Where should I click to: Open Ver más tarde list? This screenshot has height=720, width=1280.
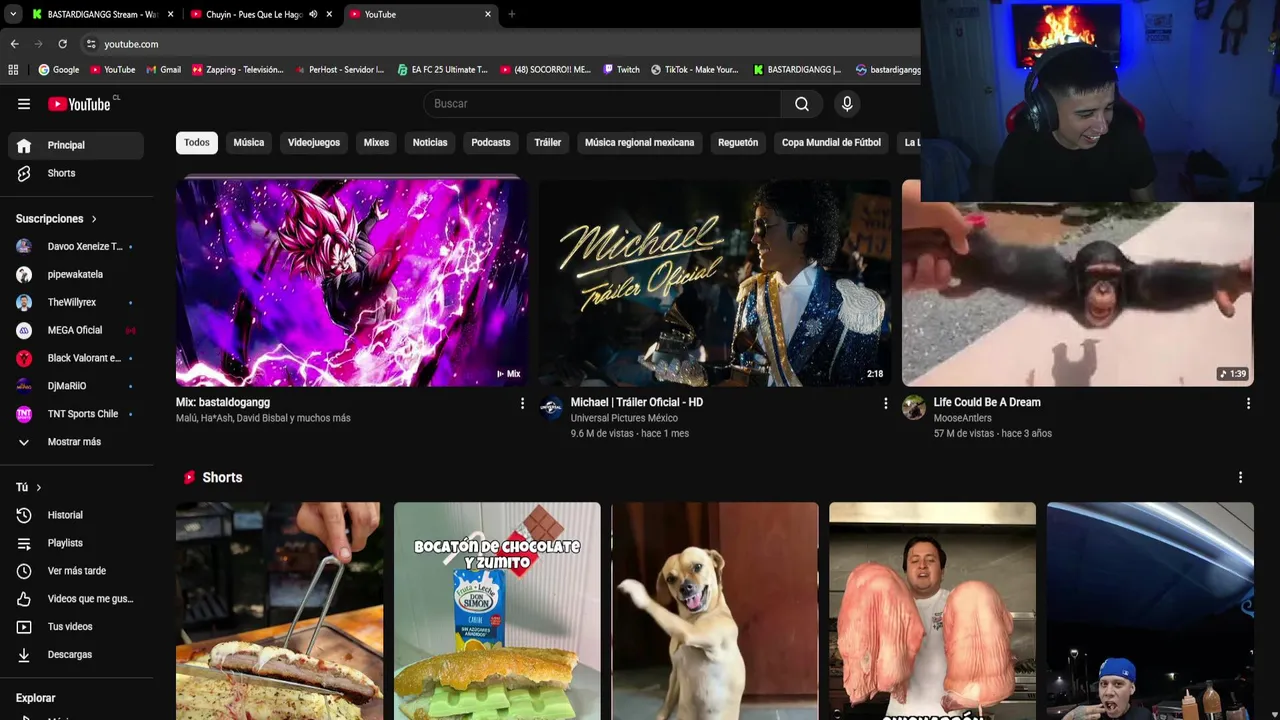coord(76,571)
